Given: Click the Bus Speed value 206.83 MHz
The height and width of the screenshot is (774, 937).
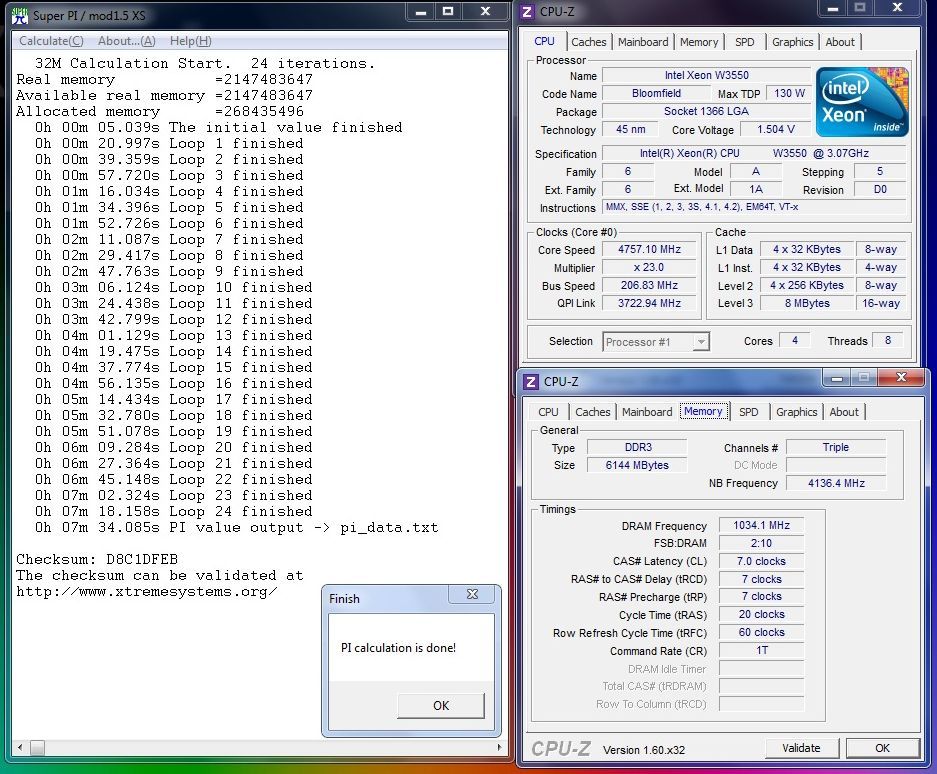Looking at the screenshot, I should (649, 285).
